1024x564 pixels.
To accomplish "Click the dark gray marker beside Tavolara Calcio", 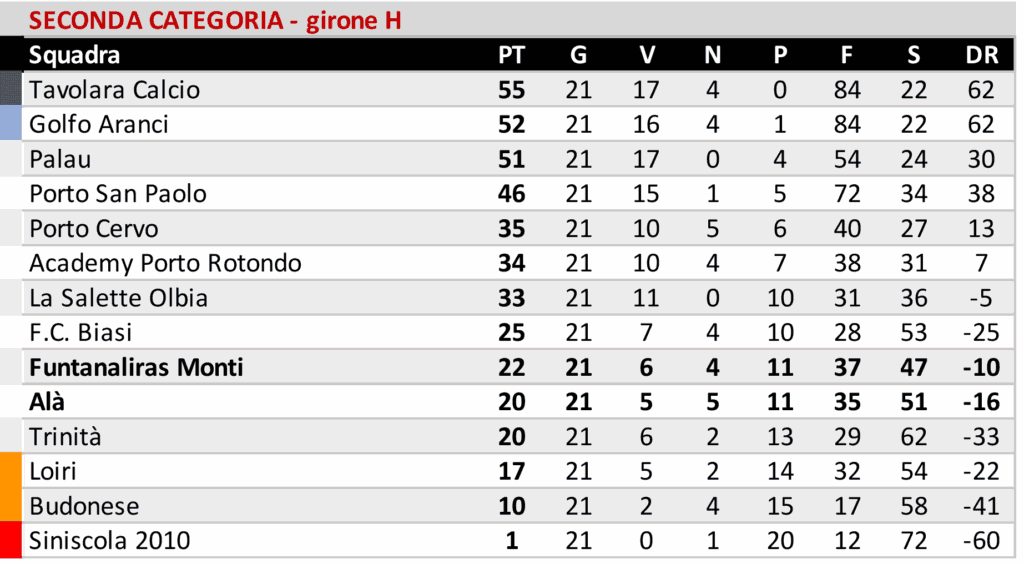I will coord(11,89).
